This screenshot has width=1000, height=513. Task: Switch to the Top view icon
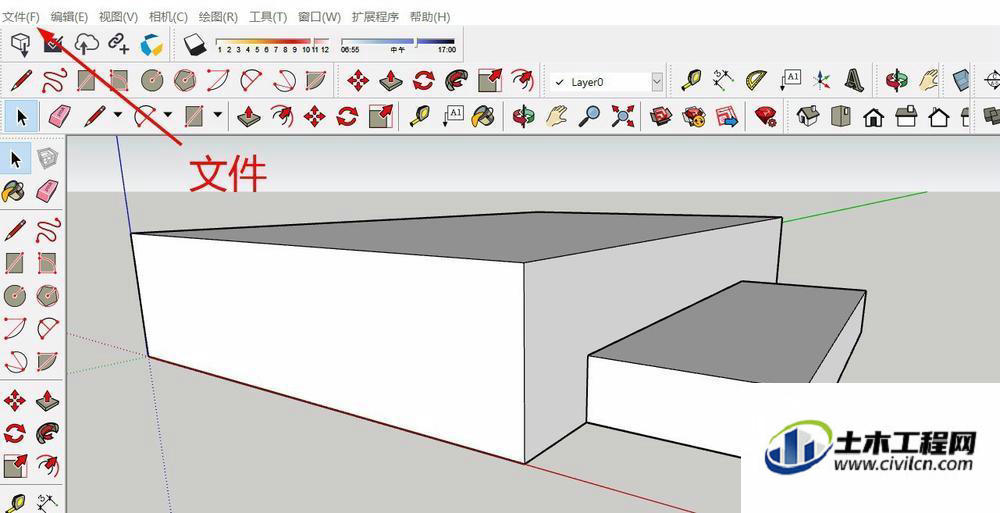[x=841, y=116]
